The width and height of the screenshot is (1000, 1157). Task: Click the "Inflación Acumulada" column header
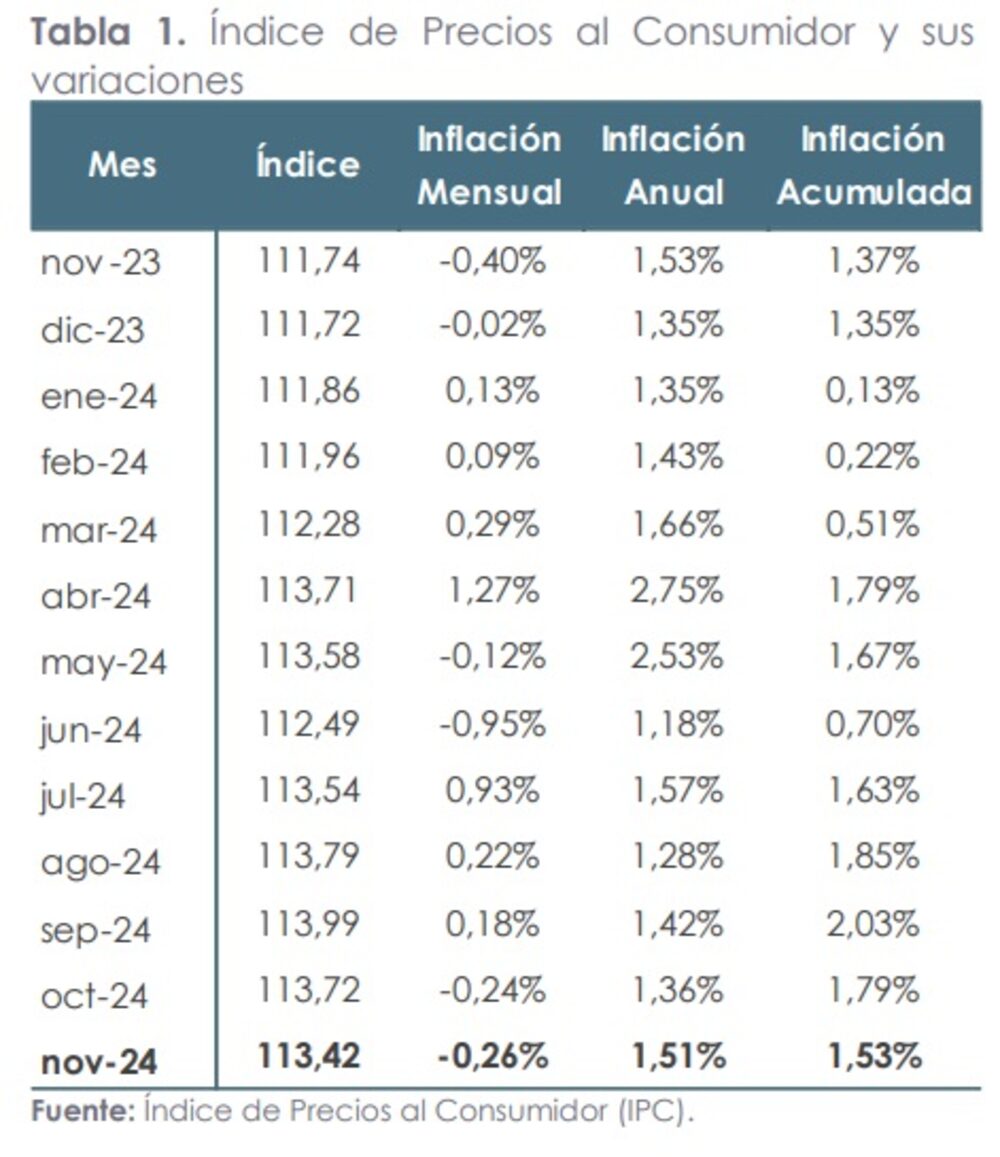(x=873, y=165)
